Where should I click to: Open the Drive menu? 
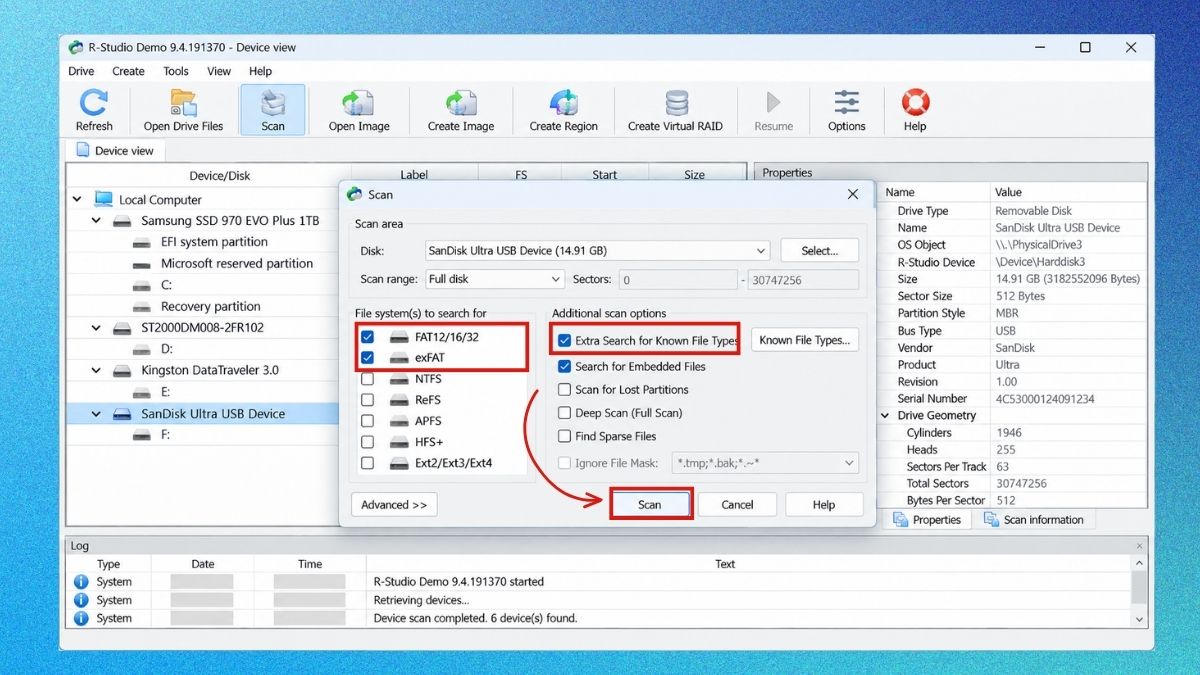tap(81, 71)
